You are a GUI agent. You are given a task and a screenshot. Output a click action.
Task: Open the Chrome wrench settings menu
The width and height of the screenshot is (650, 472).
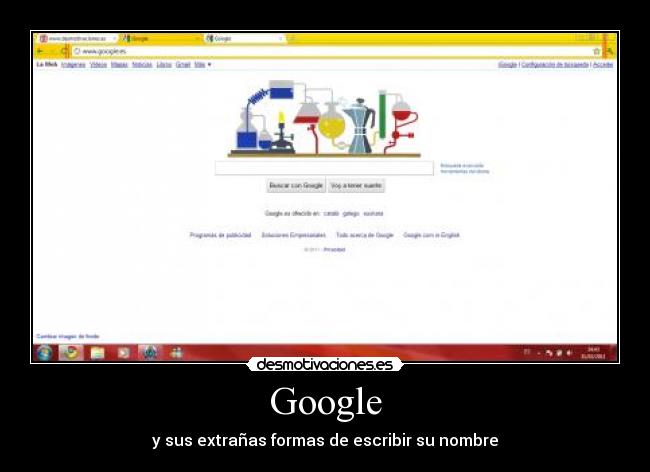(x=610, y=51)
